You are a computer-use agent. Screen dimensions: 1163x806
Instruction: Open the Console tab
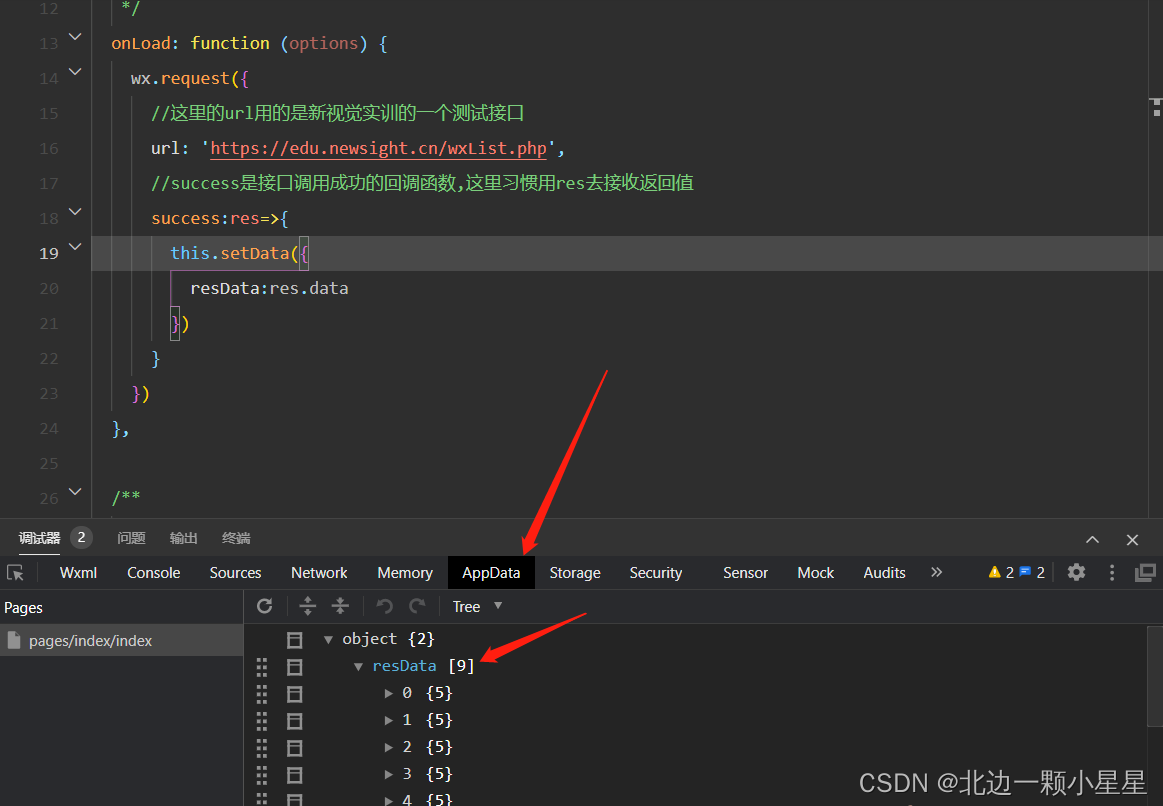pos(154,572)
